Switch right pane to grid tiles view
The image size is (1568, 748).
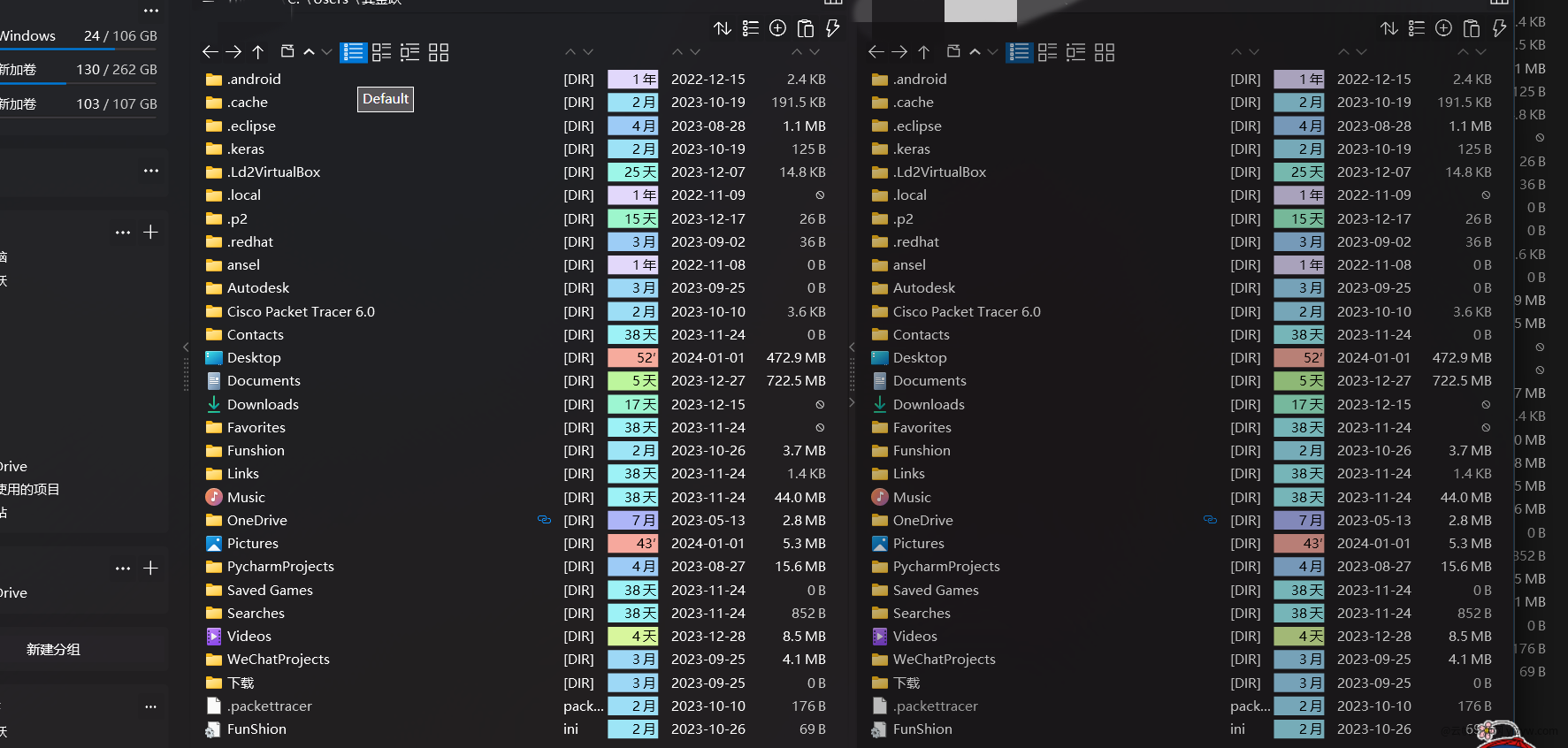click(x=1105, y=52)
